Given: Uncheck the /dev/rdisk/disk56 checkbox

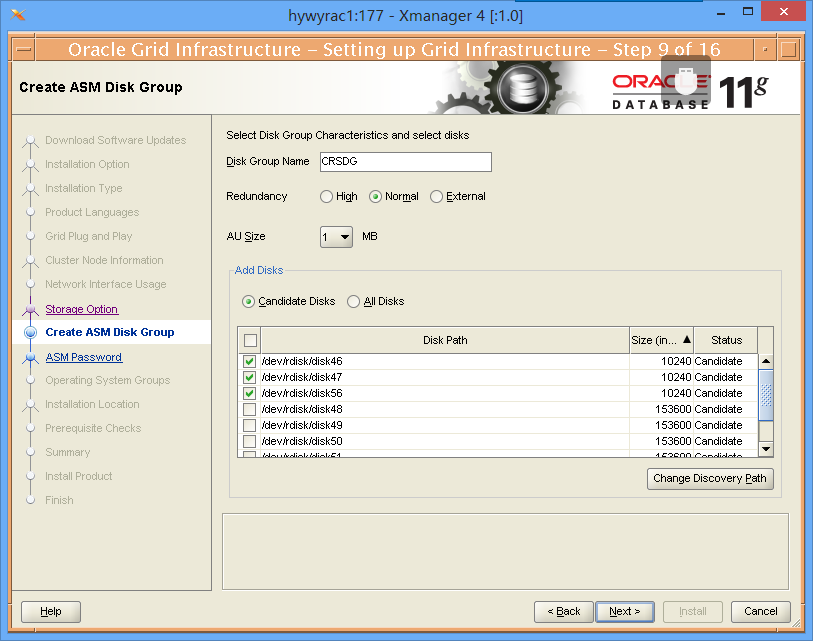Looking at the screenshot, I should point(249,394).
